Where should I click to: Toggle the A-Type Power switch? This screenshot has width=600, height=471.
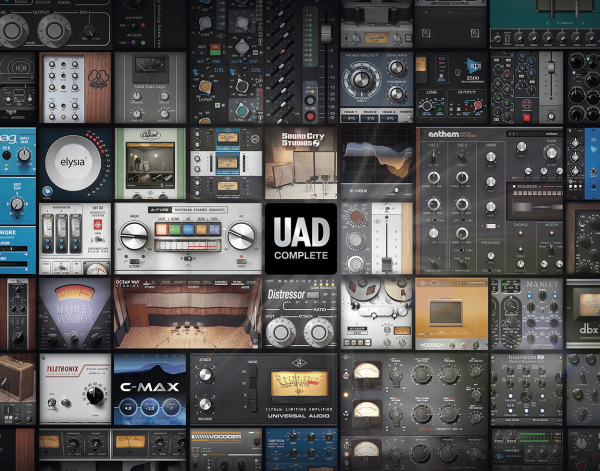click(x=241, y=262)
